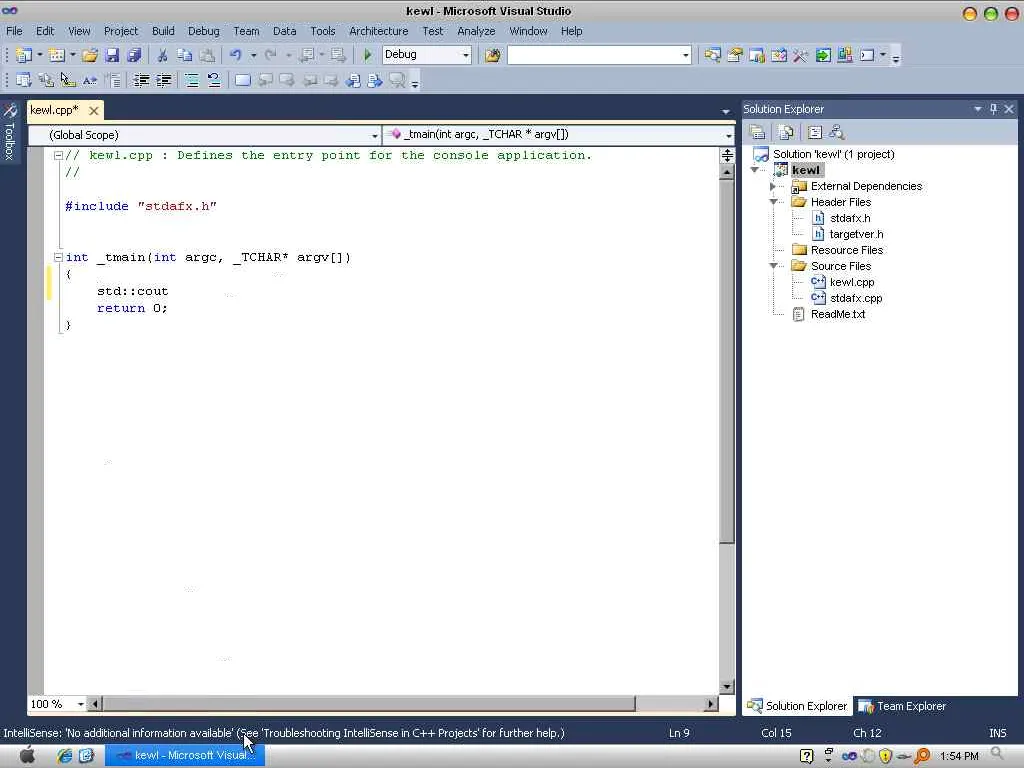The width and height of the screenshot is (1024, 768).
Task: Open the Debug solution configuration dropdown
Action: (x=466, y=55)
